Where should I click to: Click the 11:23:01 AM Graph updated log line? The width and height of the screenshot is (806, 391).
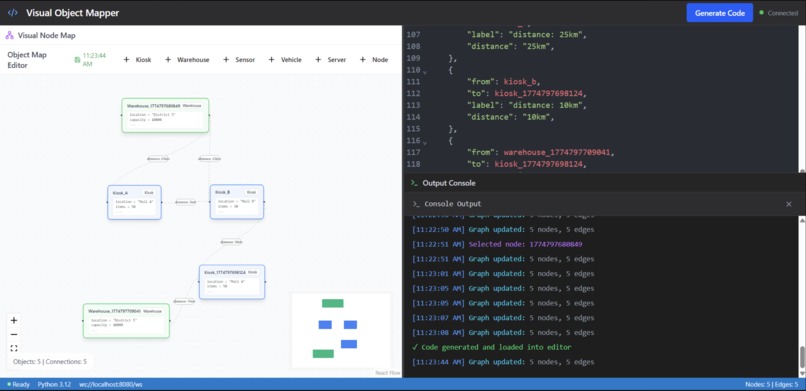tap(503, 273)
